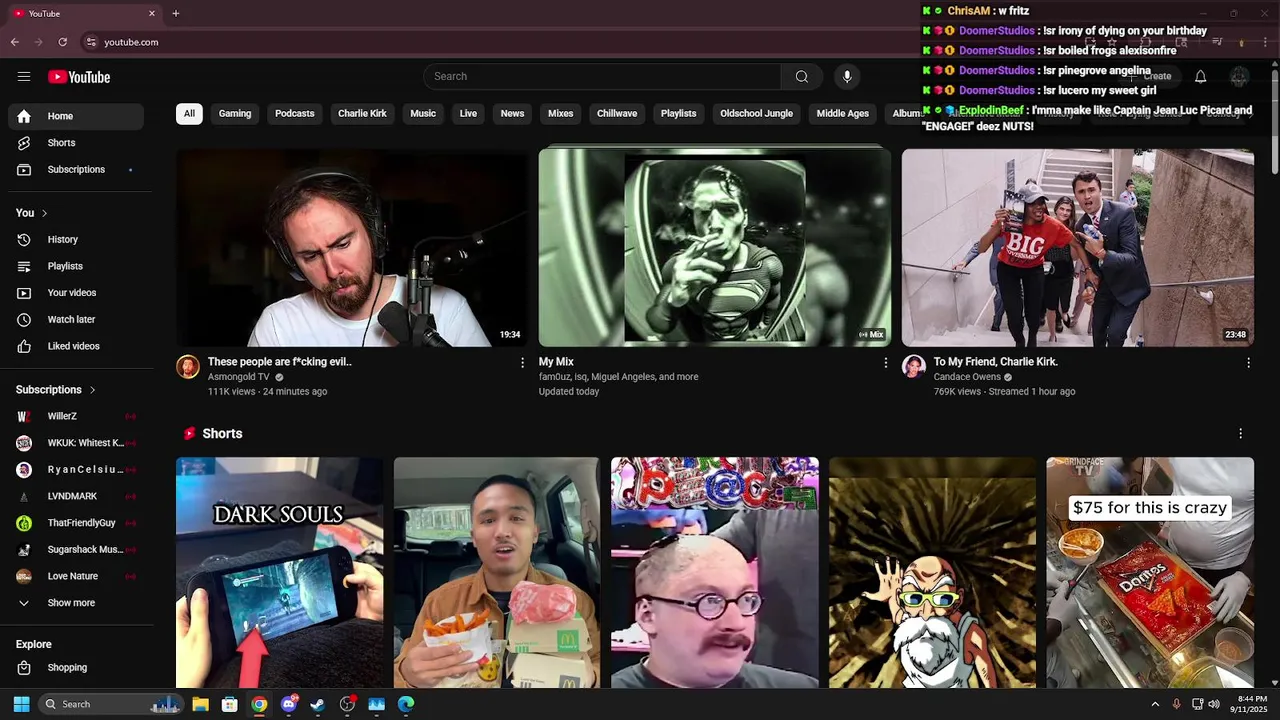Open the Shorts shelf three-dot menu

[x=1240, y=434]
